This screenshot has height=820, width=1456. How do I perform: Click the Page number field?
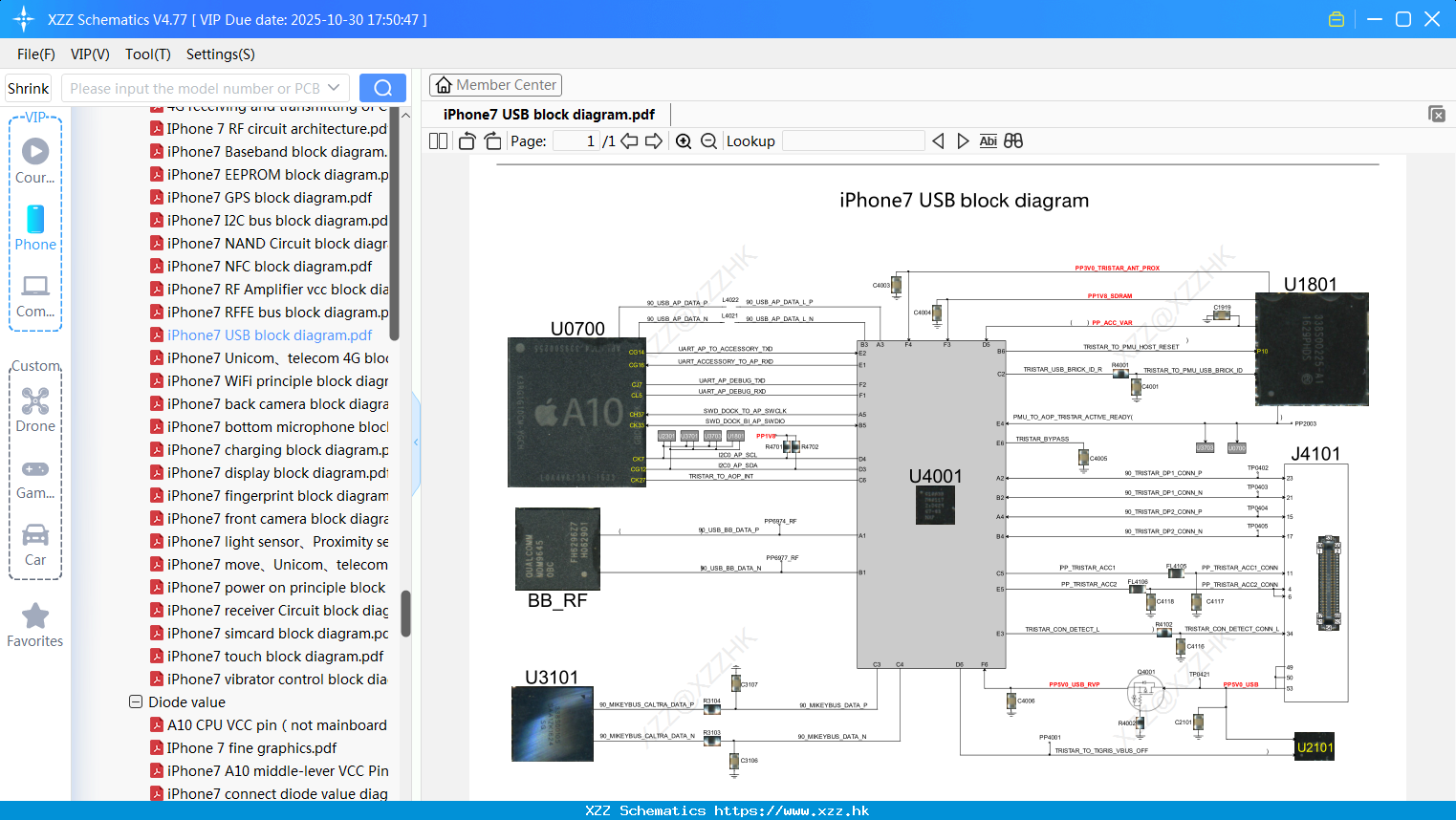[x=576, y=140]
